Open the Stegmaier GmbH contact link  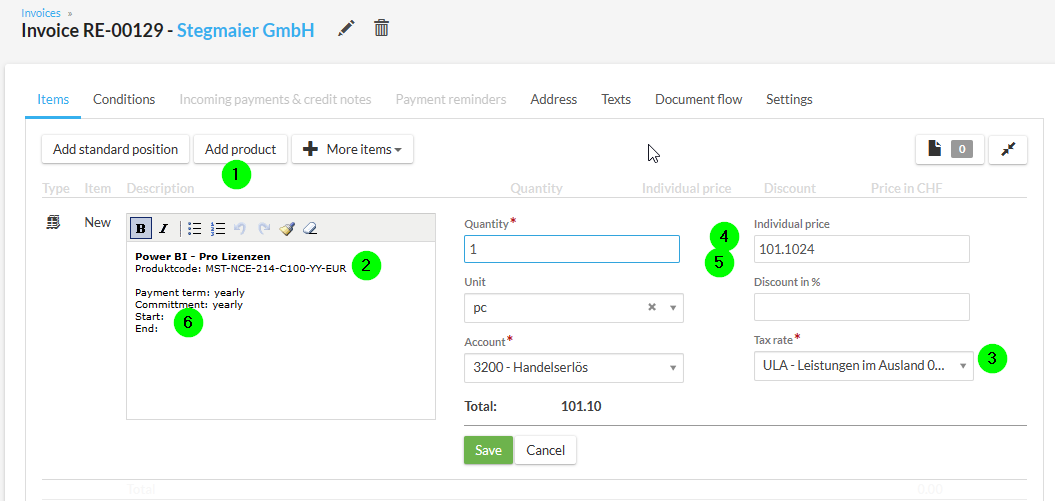pyautogui.click(x=246, y=30)
